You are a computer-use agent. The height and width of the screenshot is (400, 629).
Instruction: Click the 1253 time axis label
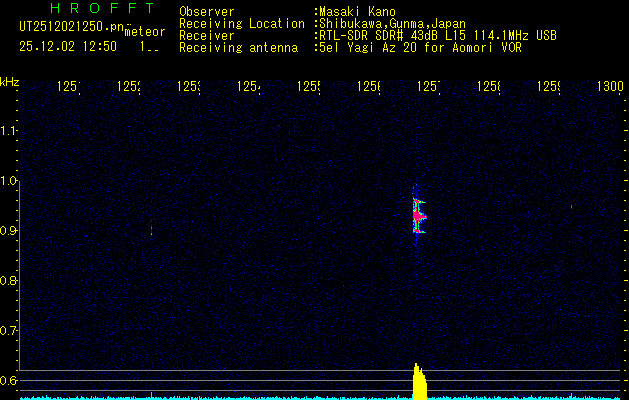pos(189,86)
